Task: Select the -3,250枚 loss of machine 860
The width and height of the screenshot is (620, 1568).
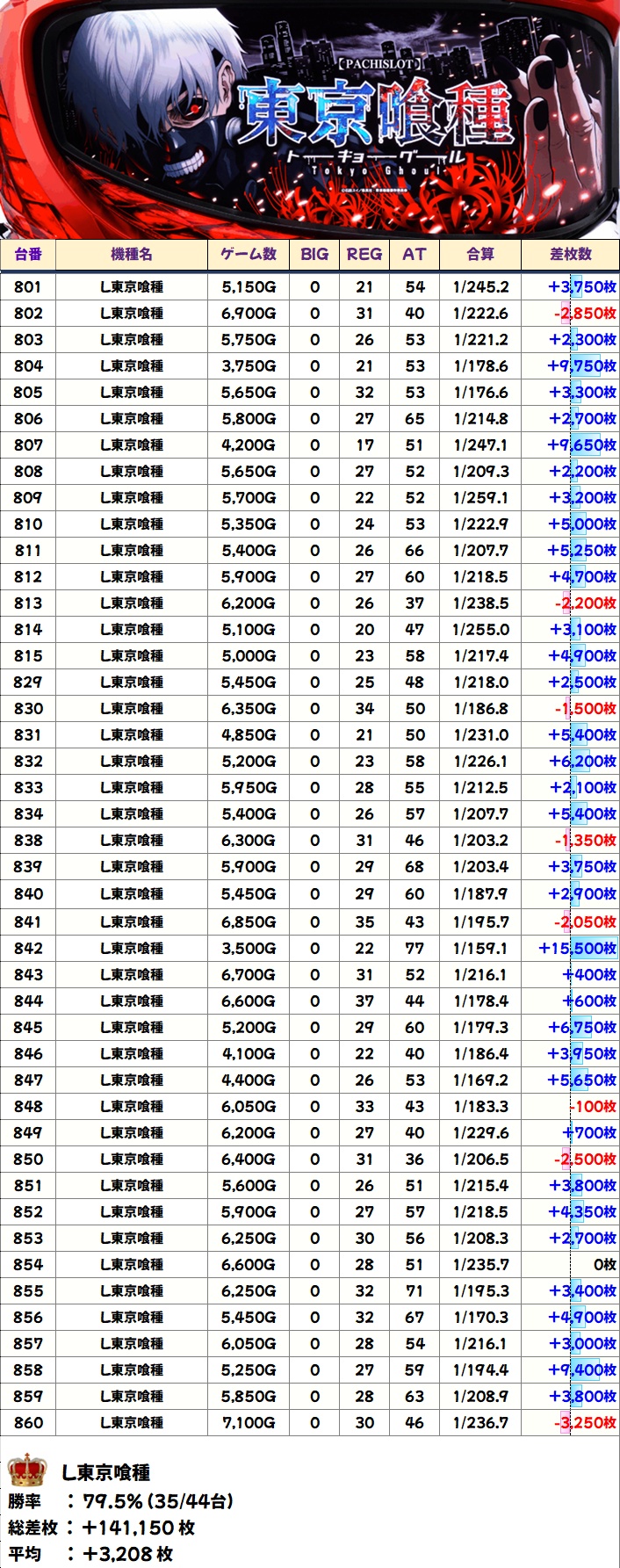Action: pos(585,1422)
